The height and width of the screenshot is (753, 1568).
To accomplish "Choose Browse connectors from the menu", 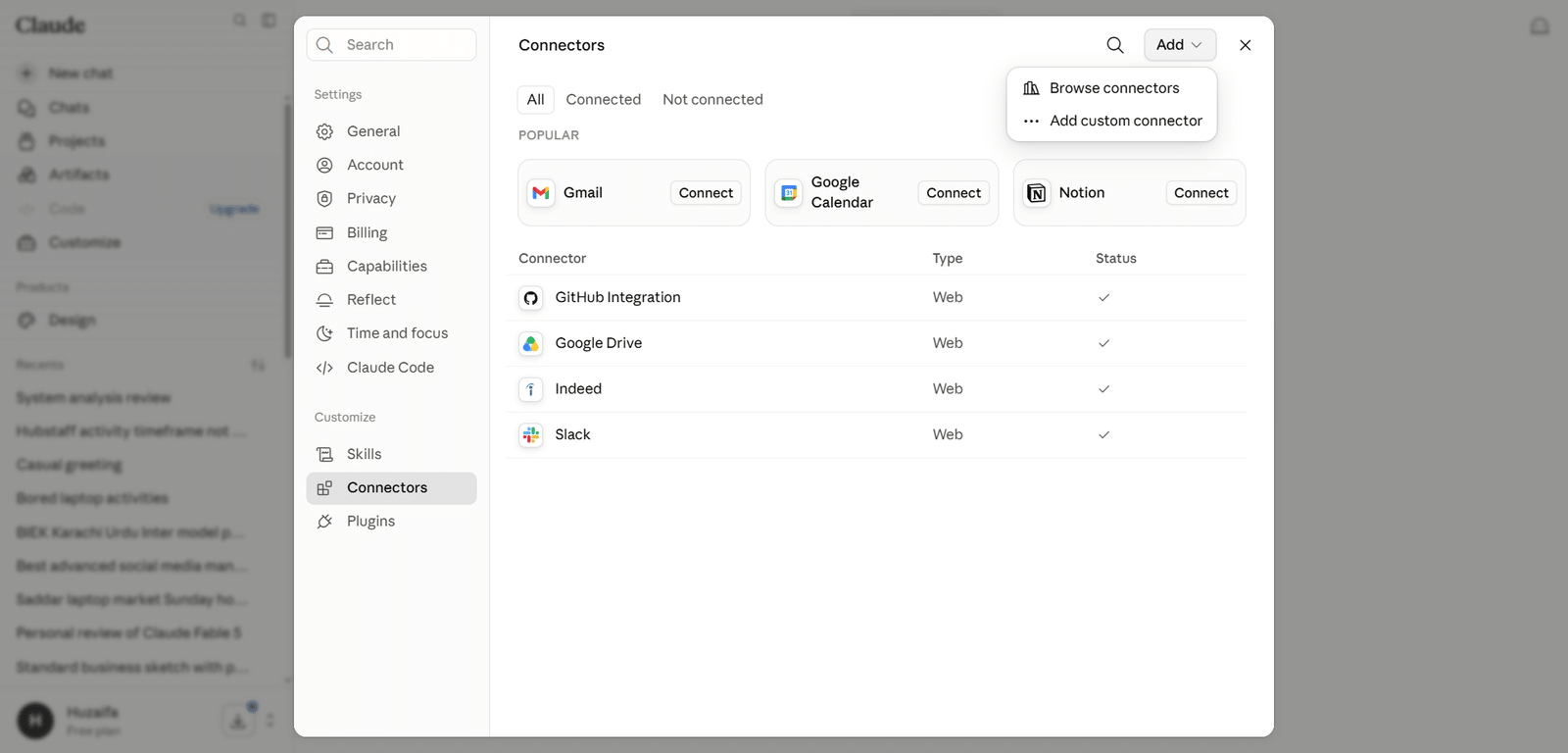I will pos(1111,88).
